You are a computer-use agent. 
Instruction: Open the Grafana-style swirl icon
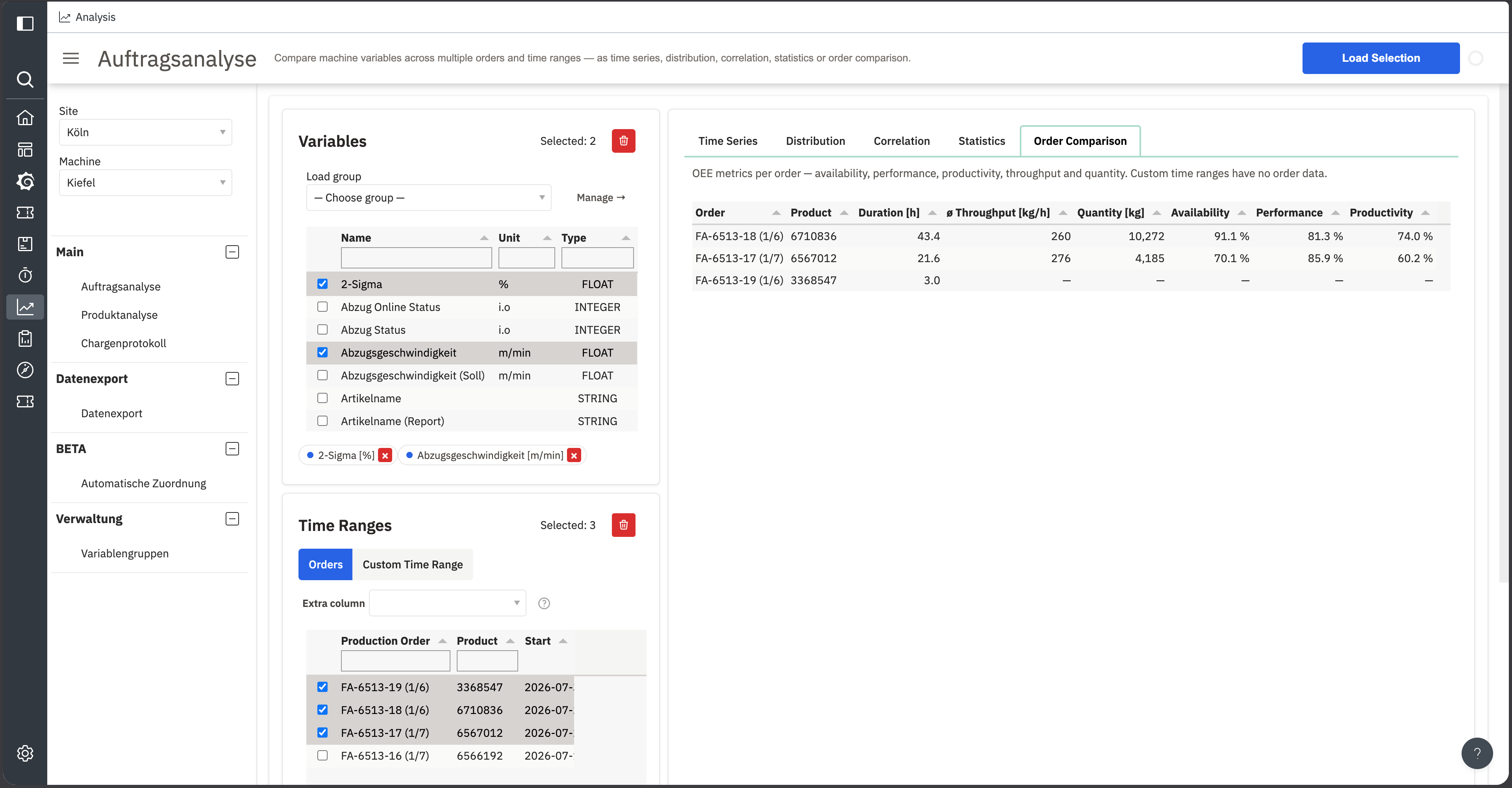click(25, 181)
